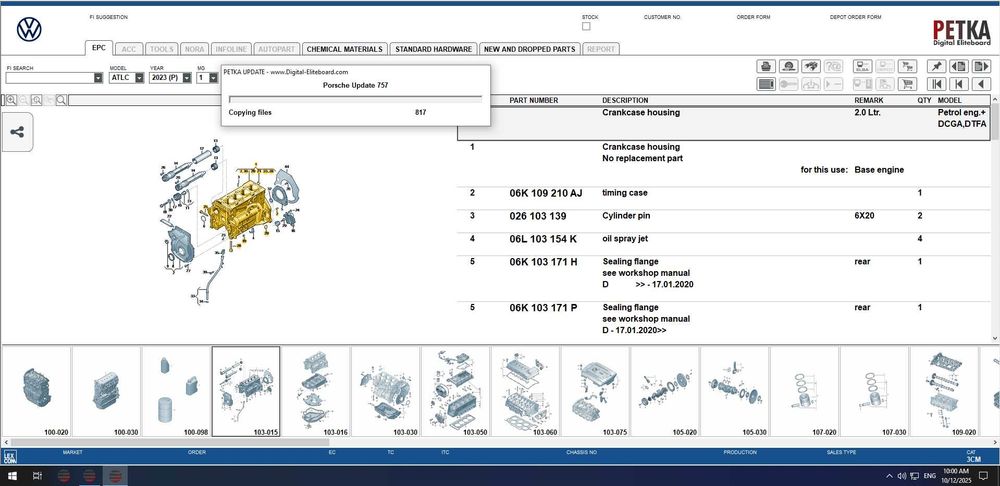This screenshot has width=1000, height=486.
Task: Open thumbnail 103-016
Action: pyautogui.click(x=316, y=392)
